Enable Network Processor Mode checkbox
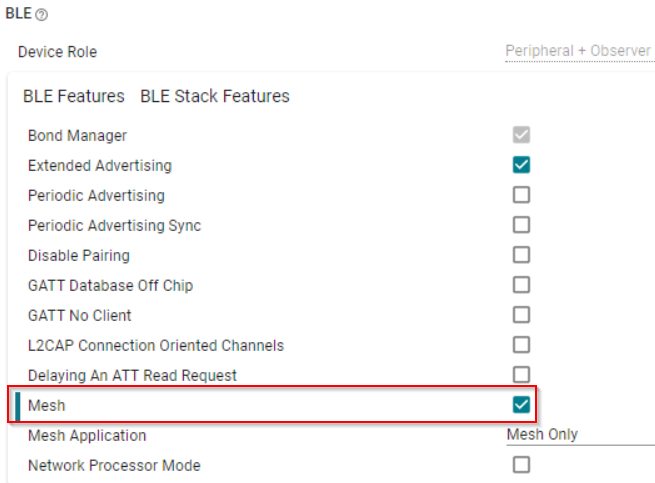Image resolution: width=655 pixels, height=483 pixels. [521, 465]
